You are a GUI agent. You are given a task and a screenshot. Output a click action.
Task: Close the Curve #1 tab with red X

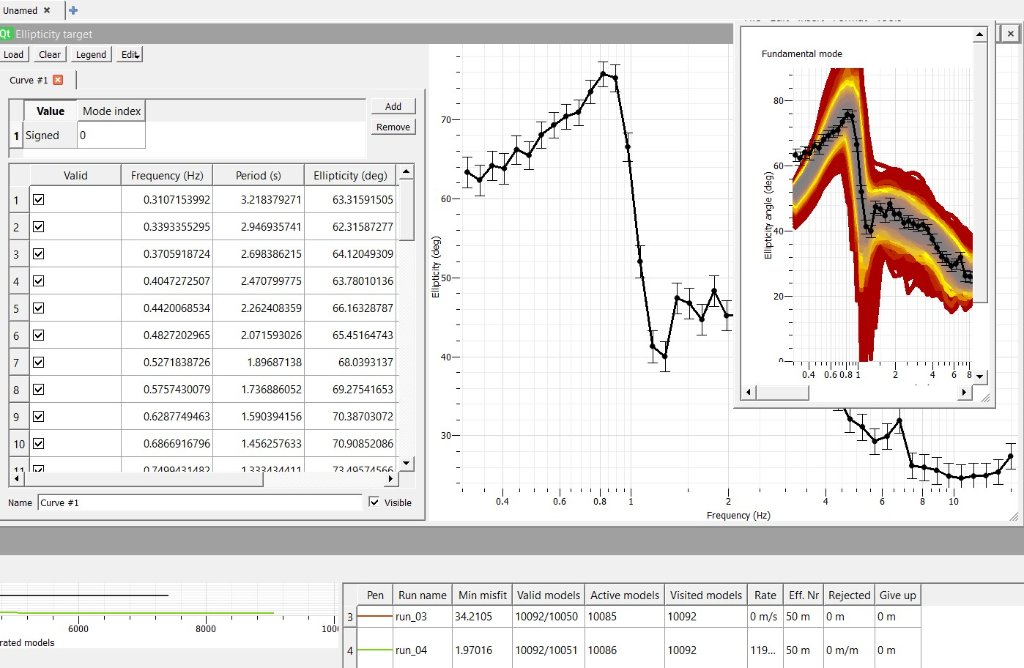pyautogui.click(x=58, y=80)
